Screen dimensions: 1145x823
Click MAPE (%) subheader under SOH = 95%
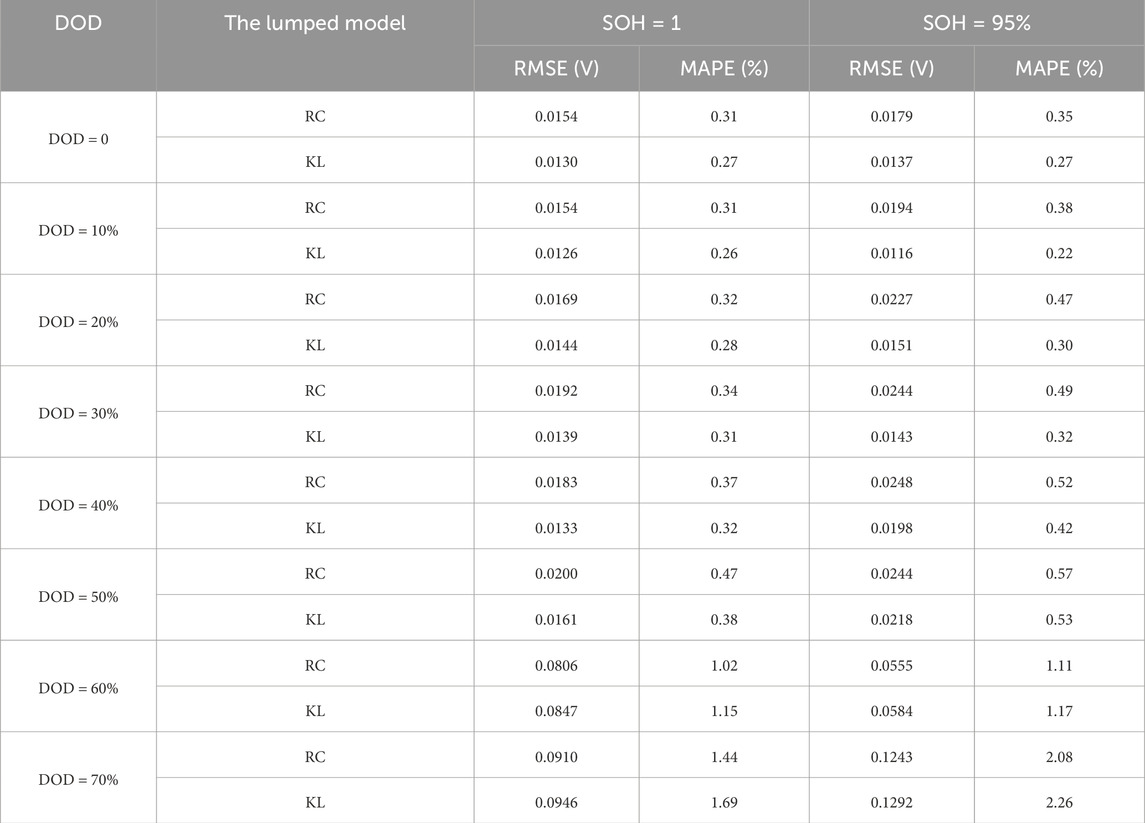[x=1059, y=69]
